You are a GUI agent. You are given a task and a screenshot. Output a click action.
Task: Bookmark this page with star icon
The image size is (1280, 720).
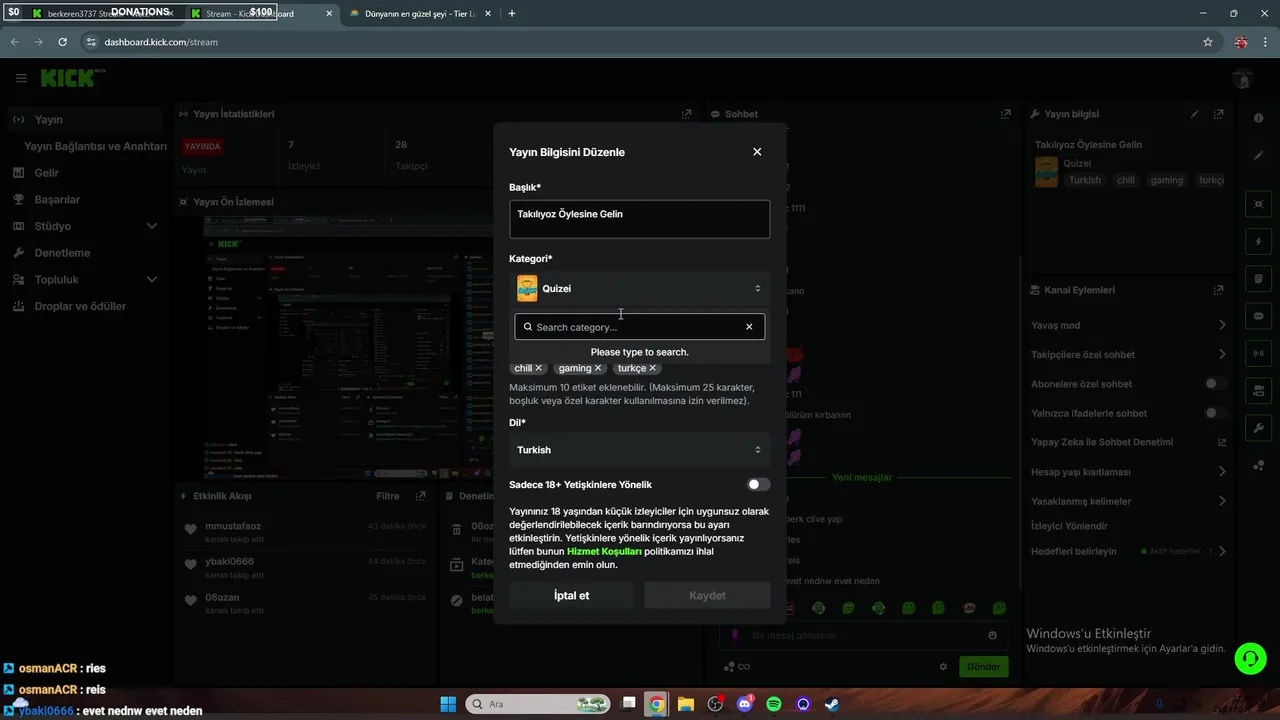click(1208, 42)
